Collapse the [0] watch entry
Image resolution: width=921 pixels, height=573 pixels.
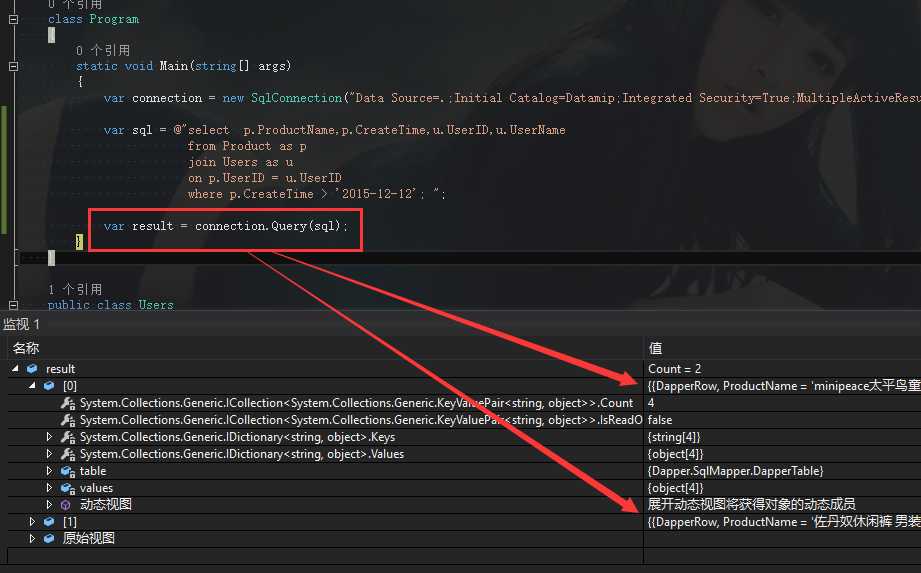tap(32, 386)
